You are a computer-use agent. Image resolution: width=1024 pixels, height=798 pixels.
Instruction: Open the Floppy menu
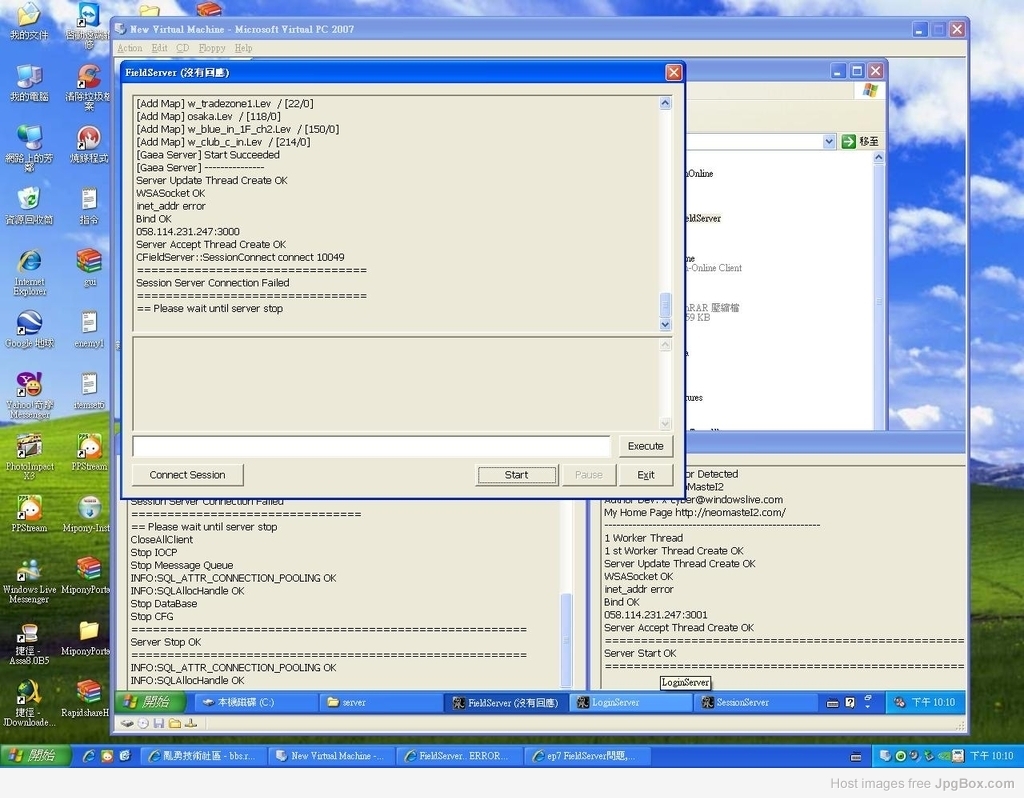coord(212,48)
